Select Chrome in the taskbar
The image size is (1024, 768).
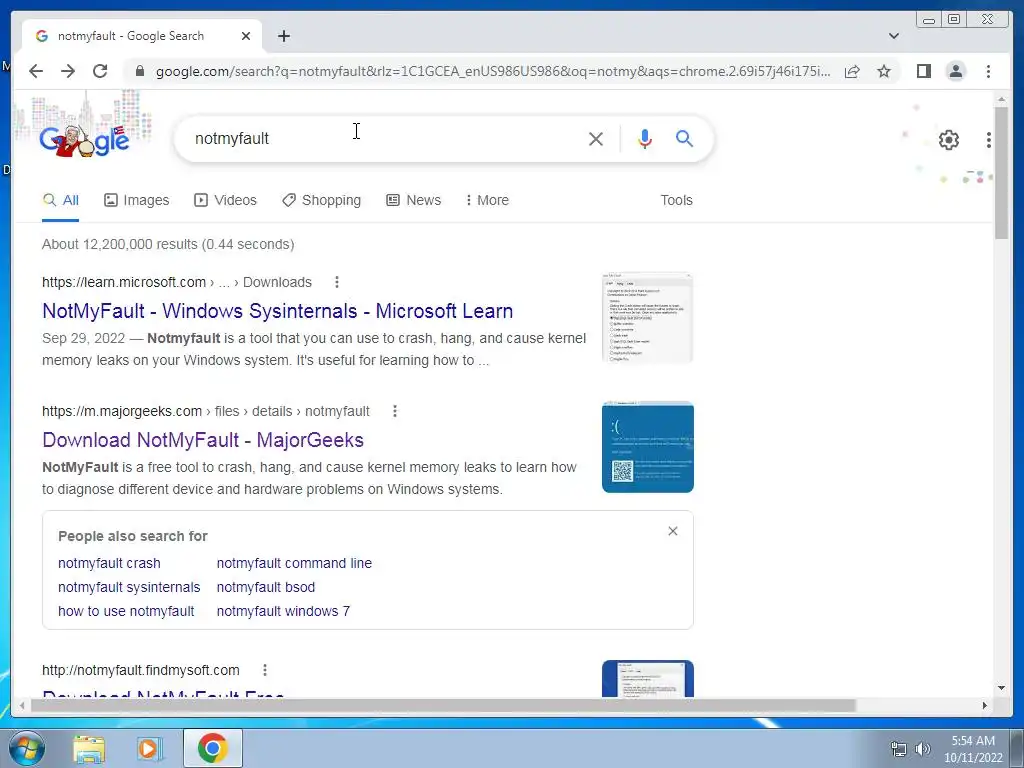pos(212,748)
